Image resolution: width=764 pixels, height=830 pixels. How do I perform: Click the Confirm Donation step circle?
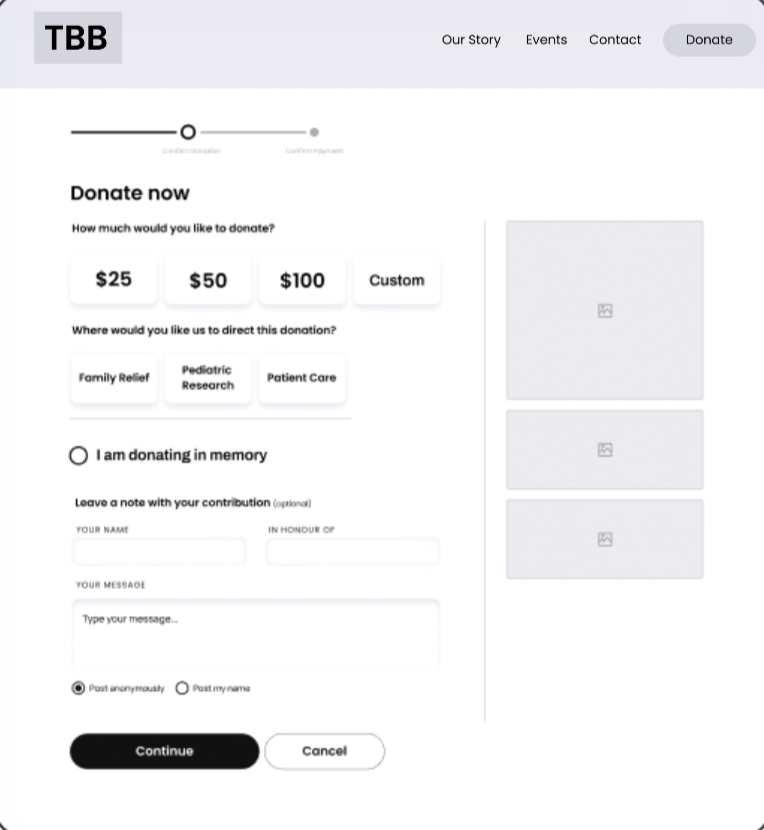point(187,132)
